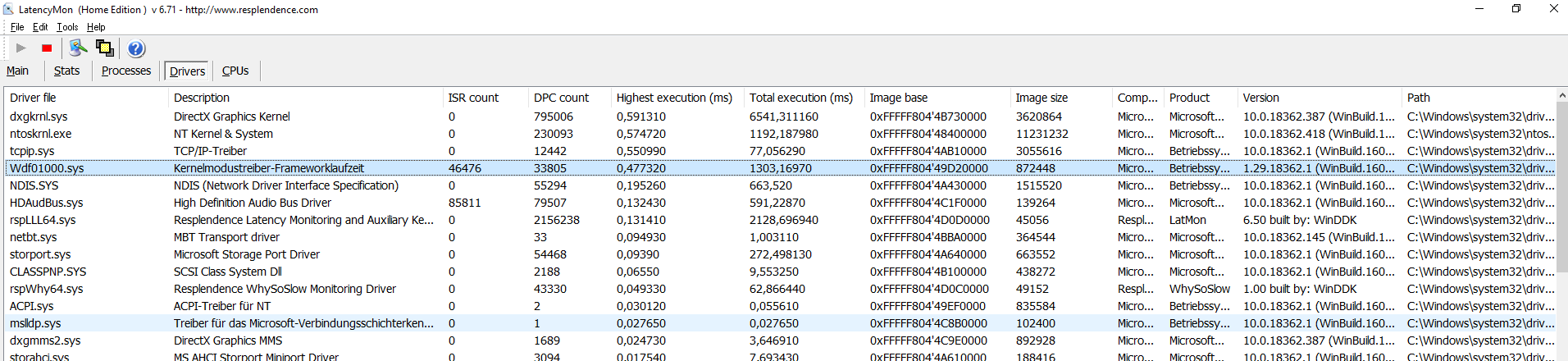This screenshot has width=1568, height=361.
Task: Click the Microsoft Storage Port Driver description
Action: (247, 254)
